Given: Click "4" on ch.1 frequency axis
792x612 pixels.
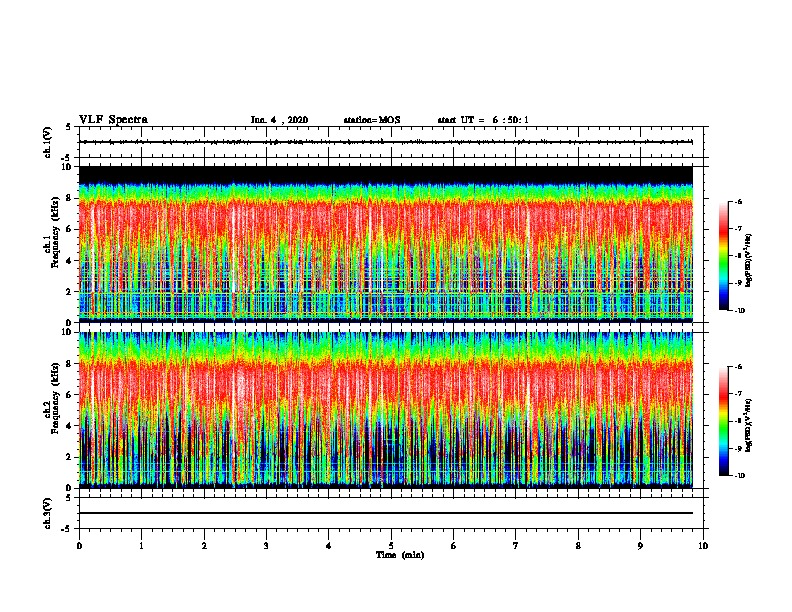Looking at the screenshot, I should pyautogui.click(x=70, y=261).
